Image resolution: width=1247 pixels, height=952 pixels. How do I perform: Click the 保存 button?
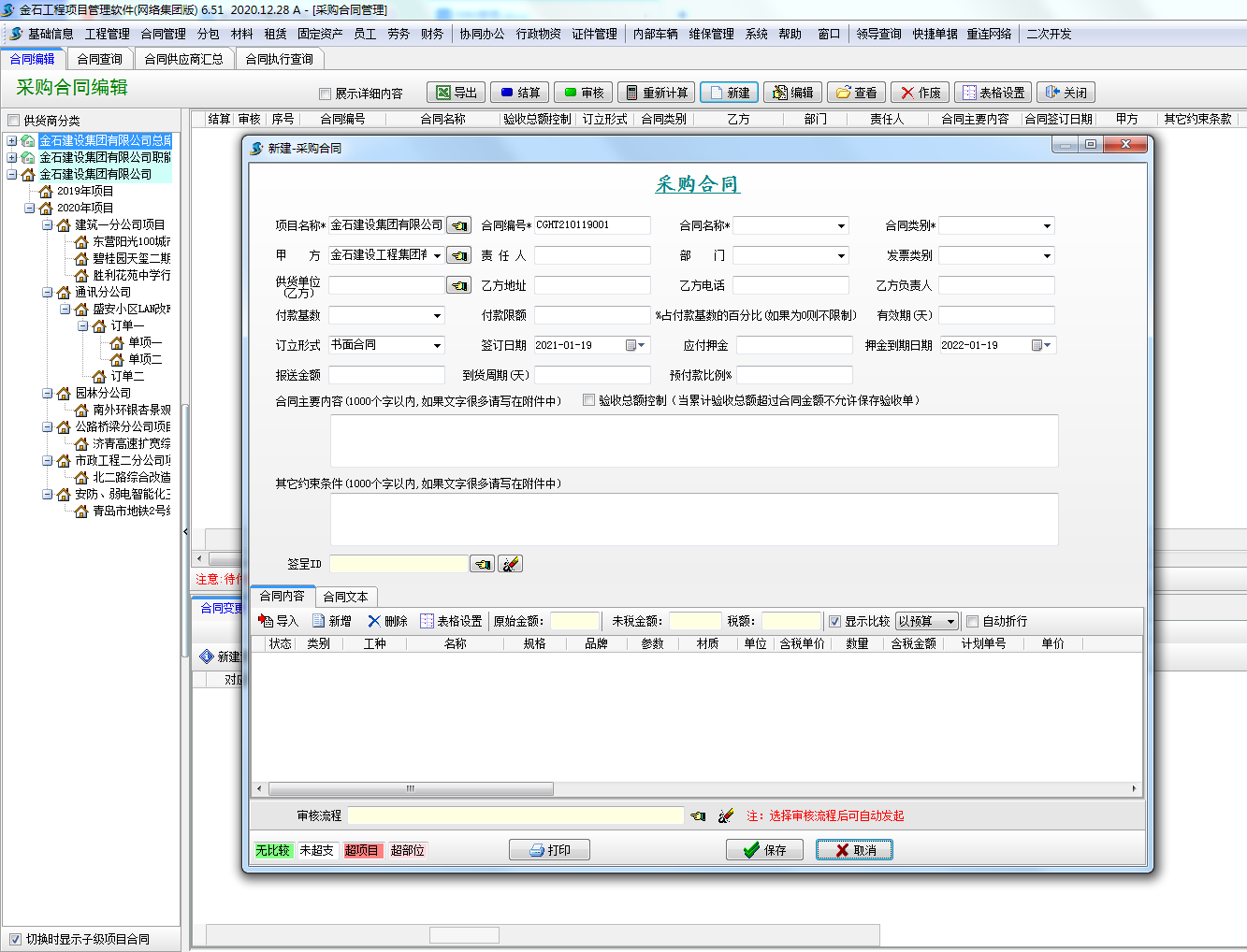pos(764,850)
